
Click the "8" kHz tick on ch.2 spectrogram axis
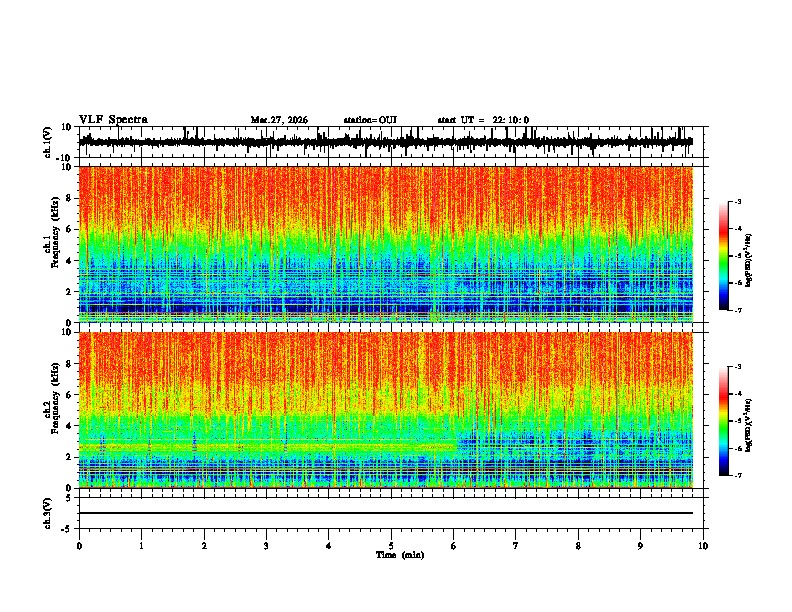click(69, 364)
